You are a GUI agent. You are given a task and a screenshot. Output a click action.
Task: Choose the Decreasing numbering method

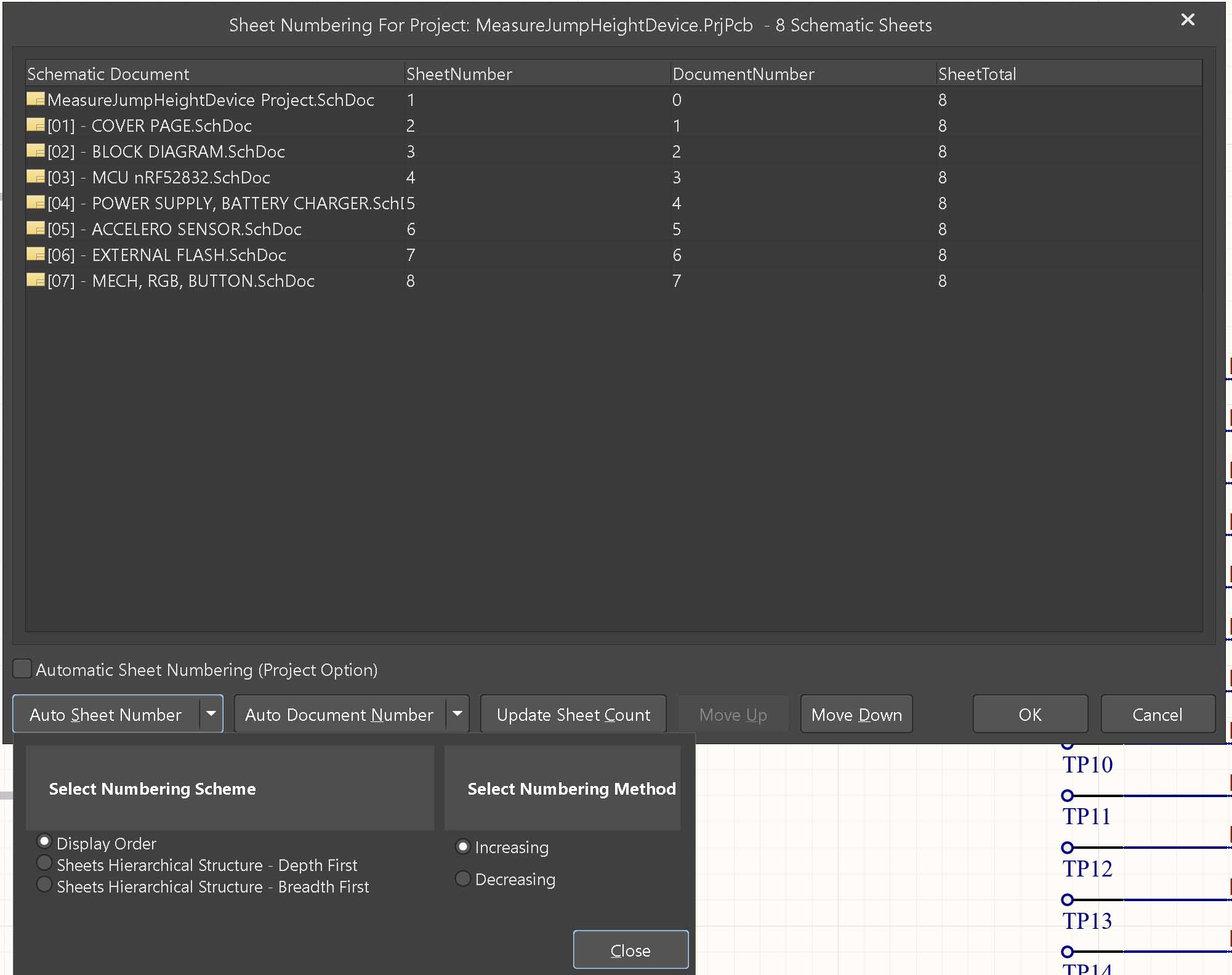coord(462,878)
